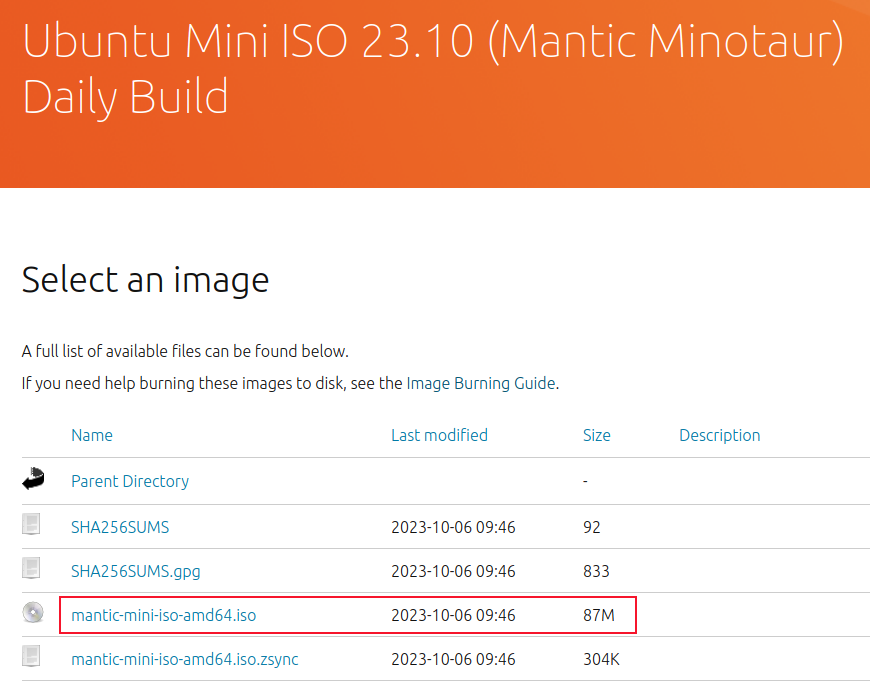This screenshot has width=870, height=700.
Task: Click the Select an image heading
Action: click(x=145, y=280)
